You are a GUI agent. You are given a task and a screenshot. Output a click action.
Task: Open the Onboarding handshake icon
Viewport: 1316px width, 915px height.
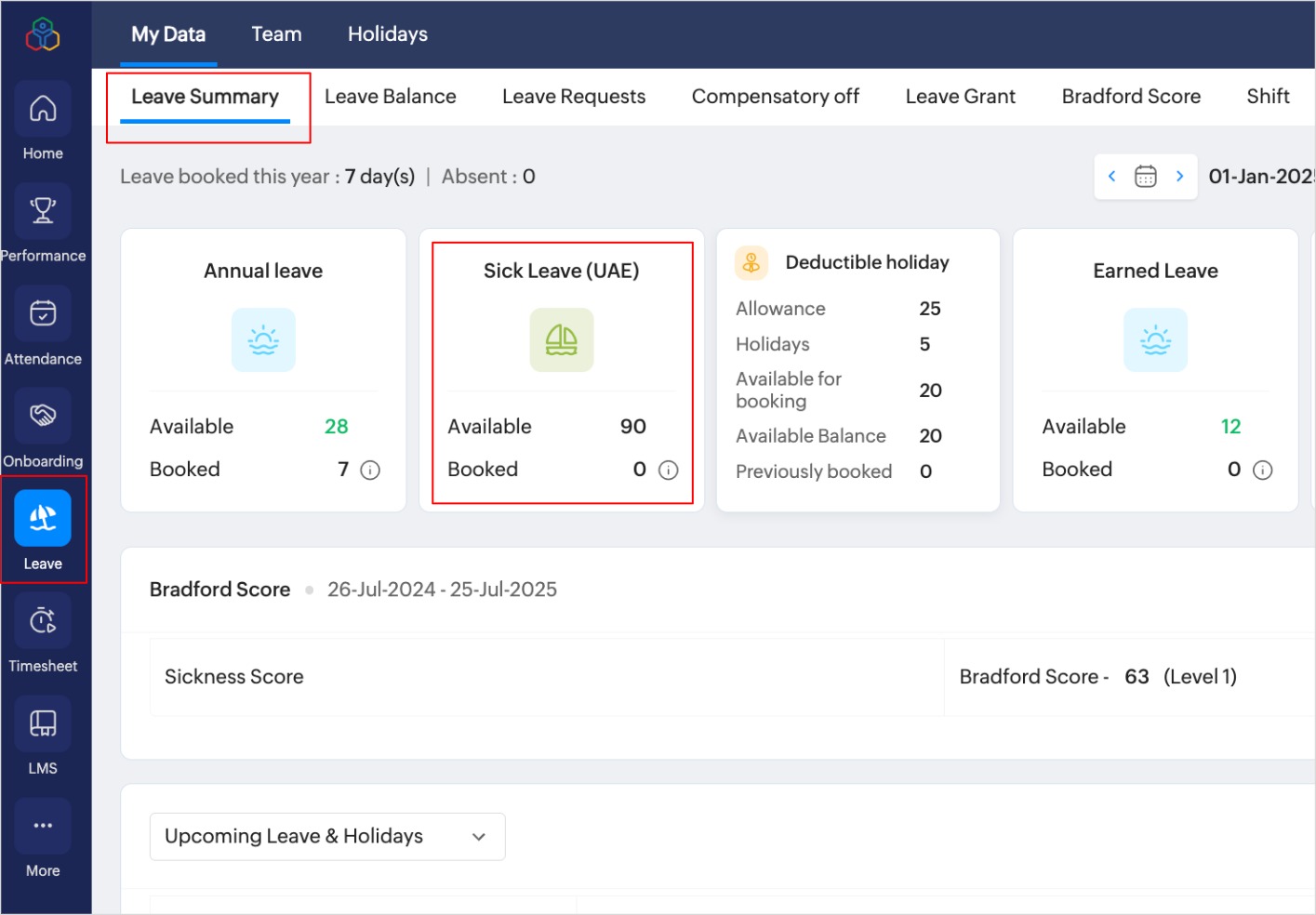(x=43, y=416)
